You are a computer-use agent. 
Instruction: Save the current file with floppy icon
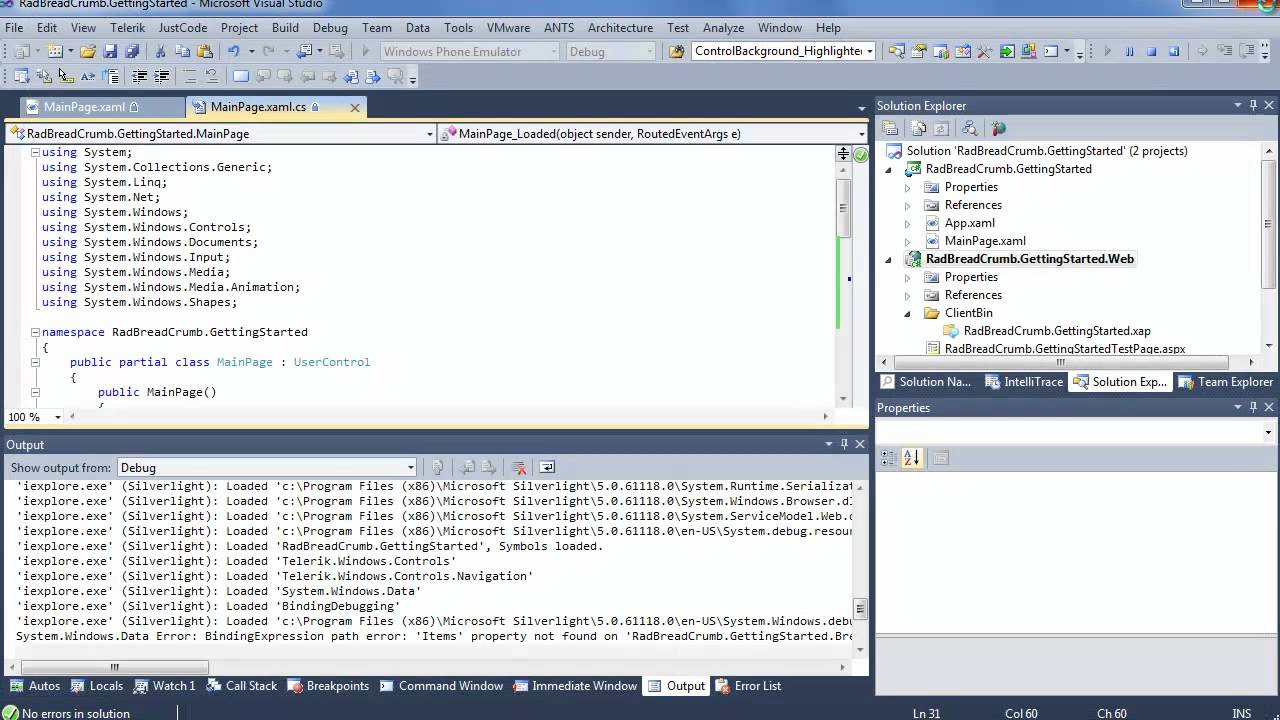(x=109, y=51)
